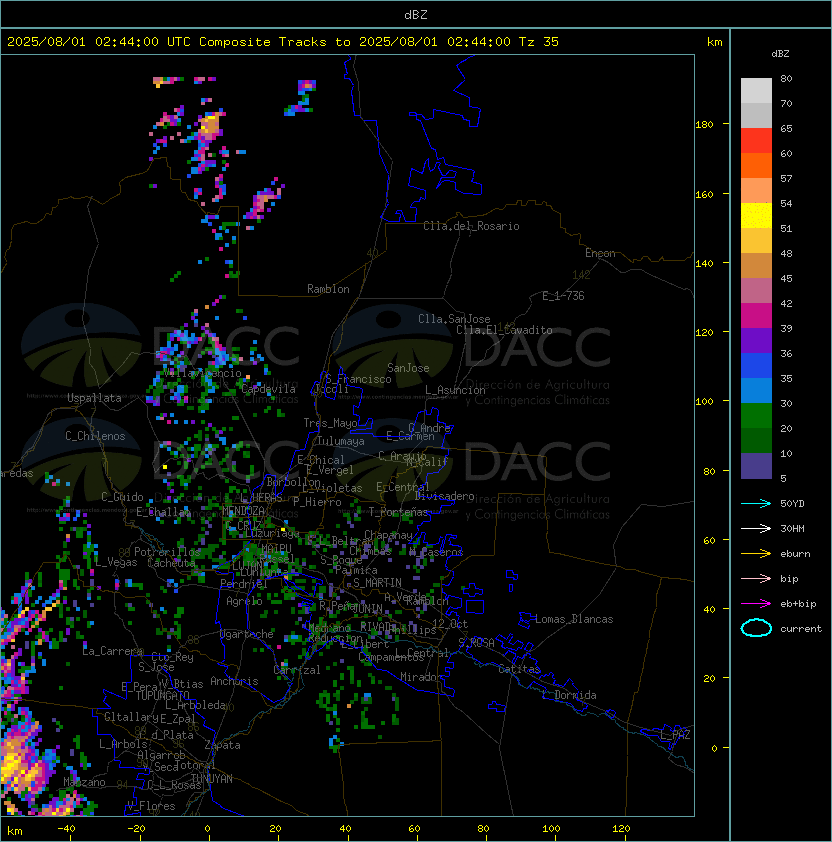Click the 'TUPUNGATO' town label
Image resolution: width=832 pixels, height=842 pixels.
coord(162,695)
